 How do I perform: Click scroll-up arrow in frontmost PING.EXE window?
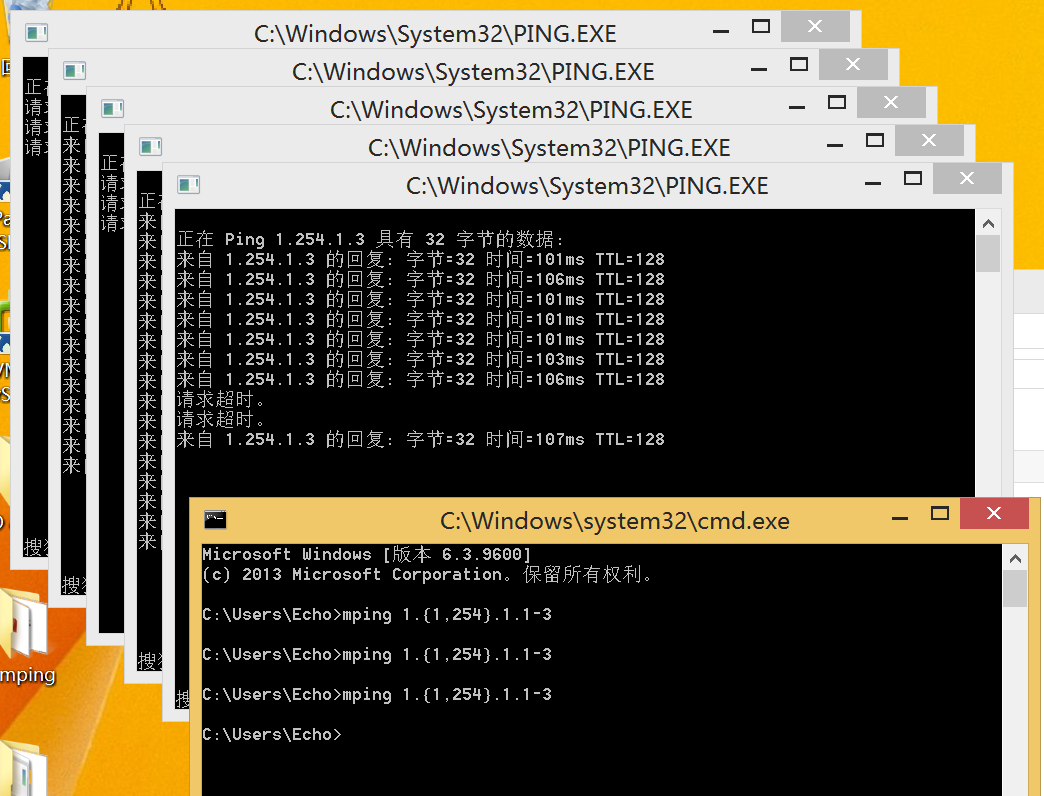(989, 224)
